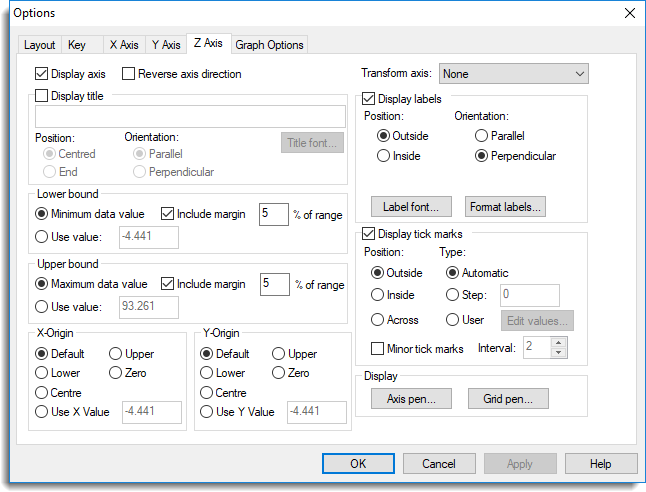Screen dimensions: 646x492
Task: Switch to the Layout tab
Action: pos(40,45)
